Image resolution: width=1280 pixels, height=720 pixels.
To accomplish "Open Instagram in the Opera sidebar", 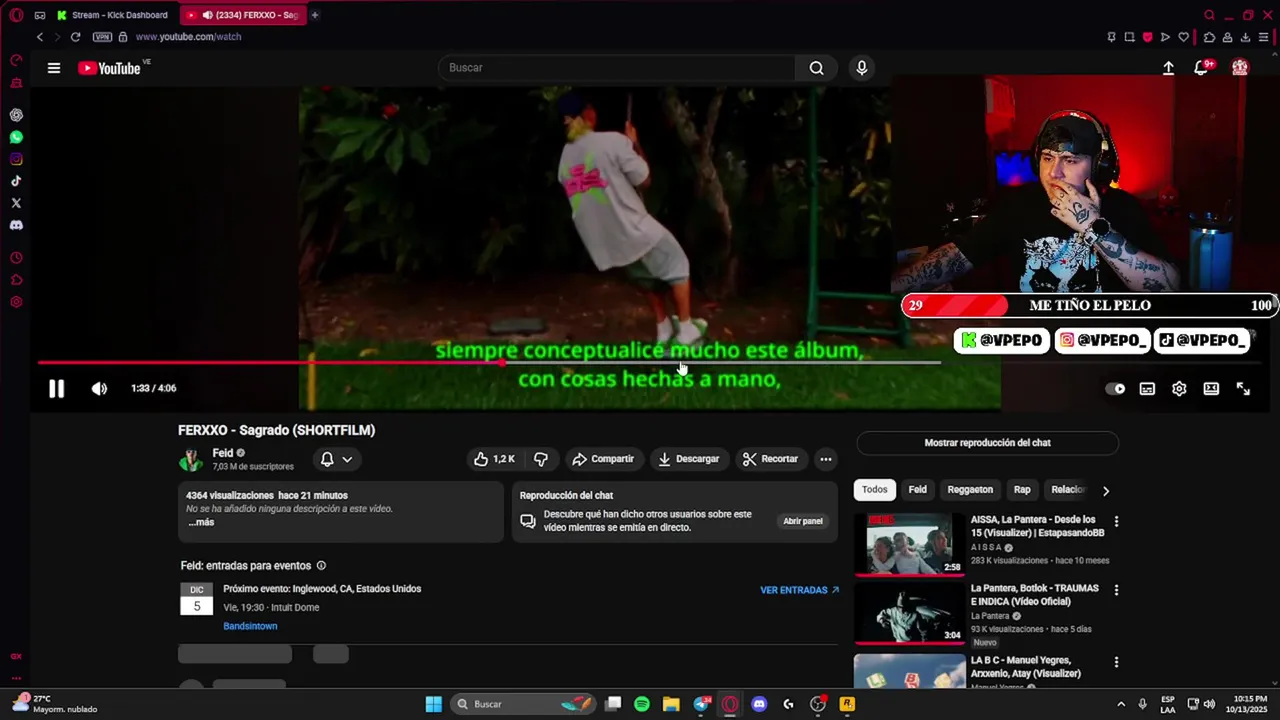I will [16, 159].
